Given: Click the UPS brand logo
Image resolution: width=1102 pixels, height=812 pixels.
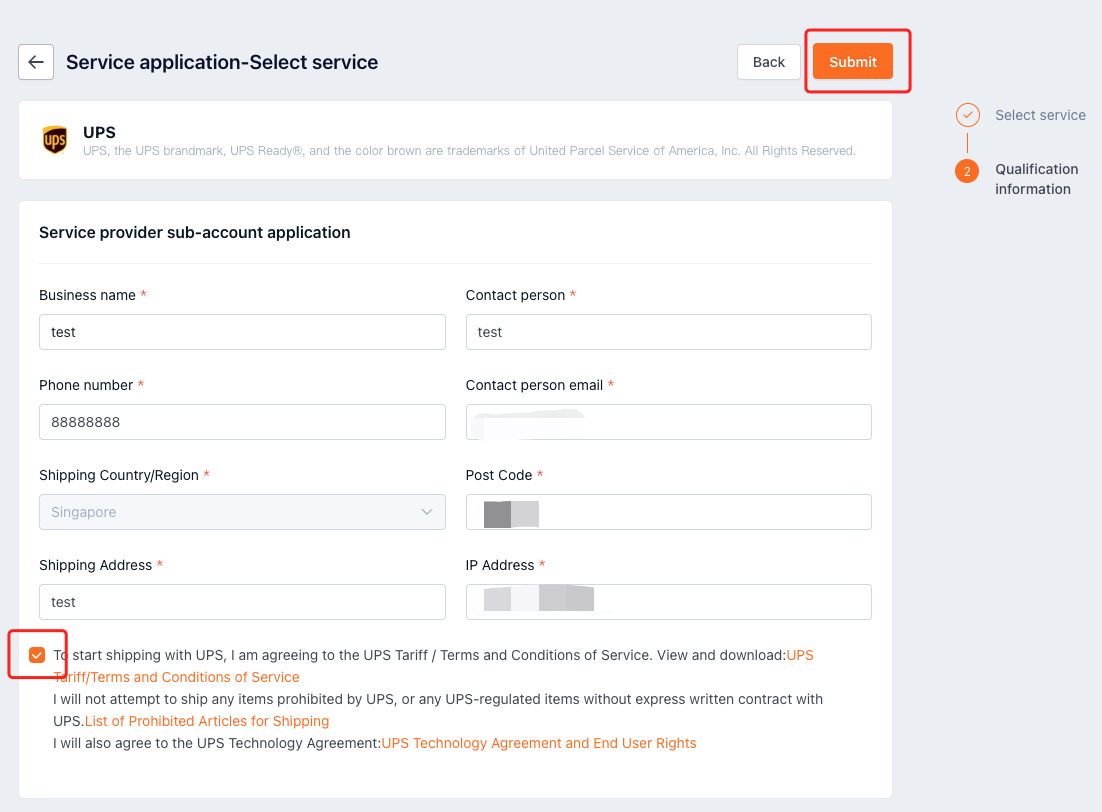Looking at the screenshot, I should tap(54, 139).
